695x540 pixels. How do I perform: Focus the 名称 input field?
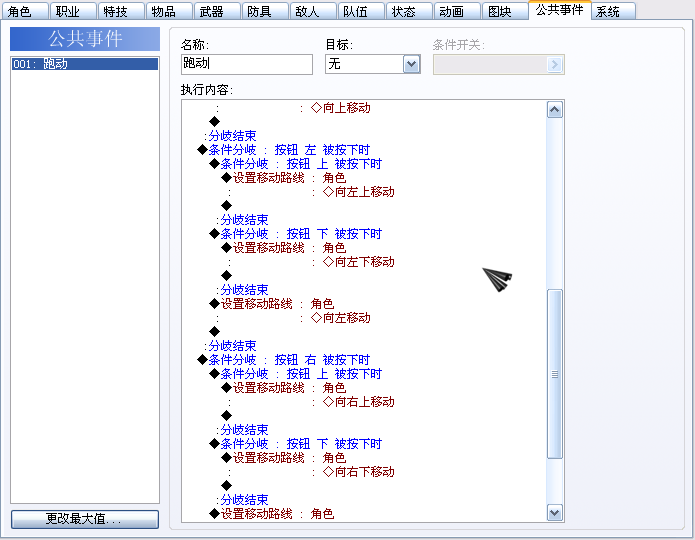(247, 64)
